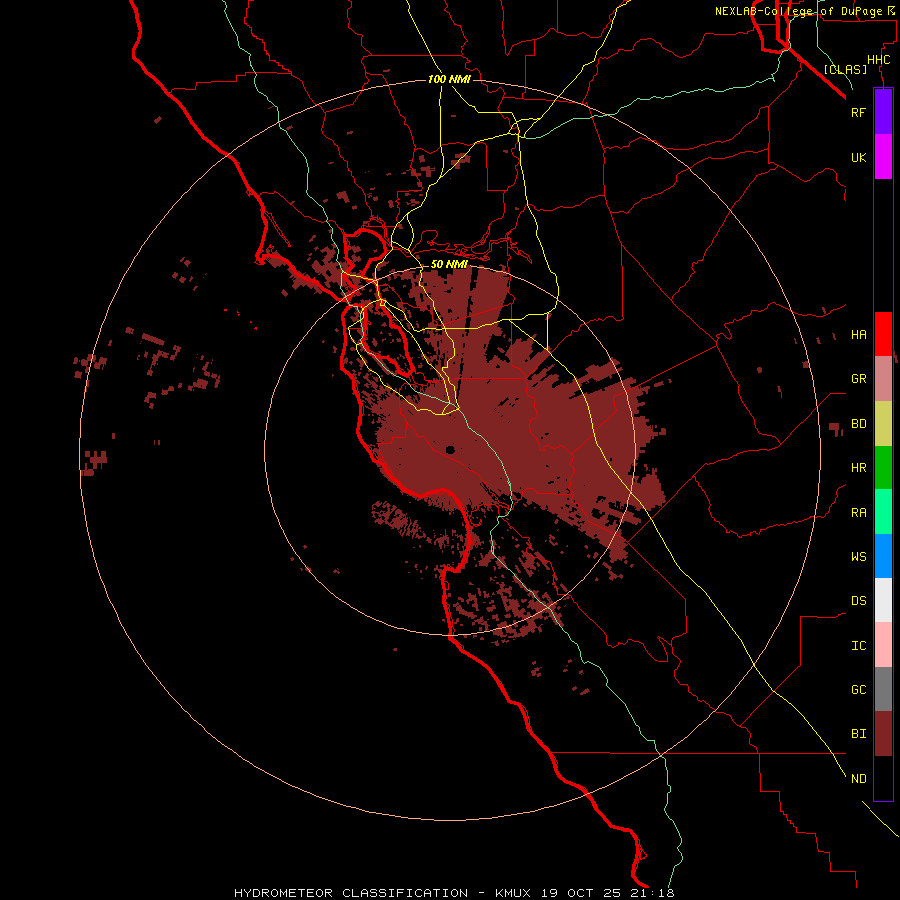Click the RF legend label
900x900 pixels.
858,112
